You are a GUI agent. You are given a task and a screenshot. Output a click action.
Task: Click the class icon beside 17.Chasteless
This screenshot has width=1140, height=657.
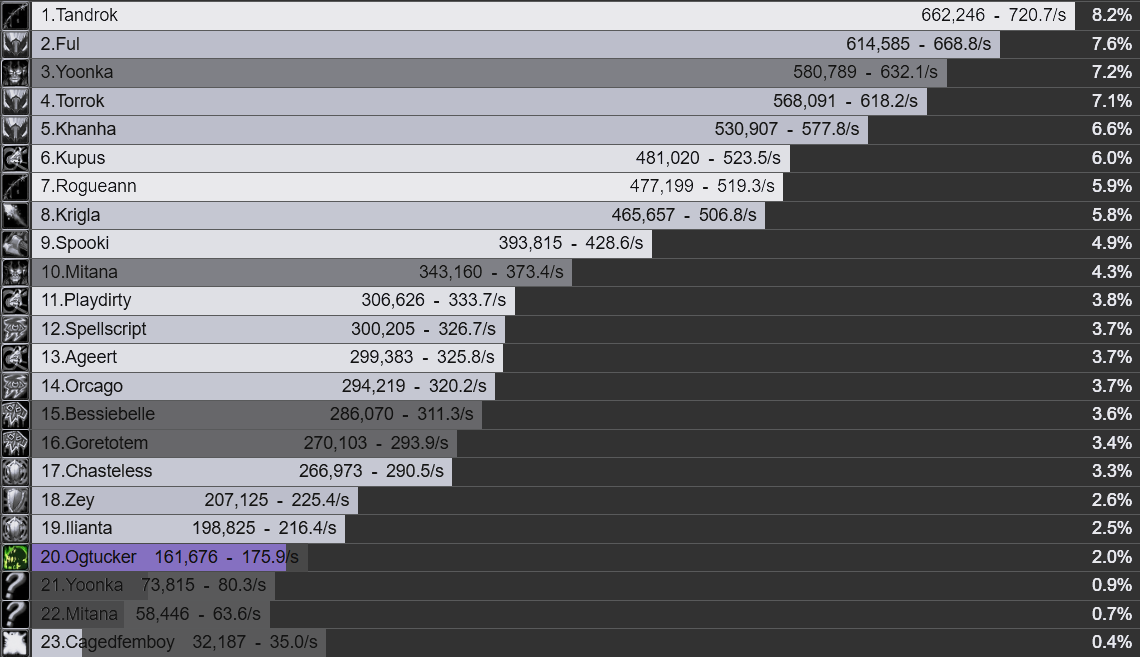pyautogui.click(x=15, y=472)
